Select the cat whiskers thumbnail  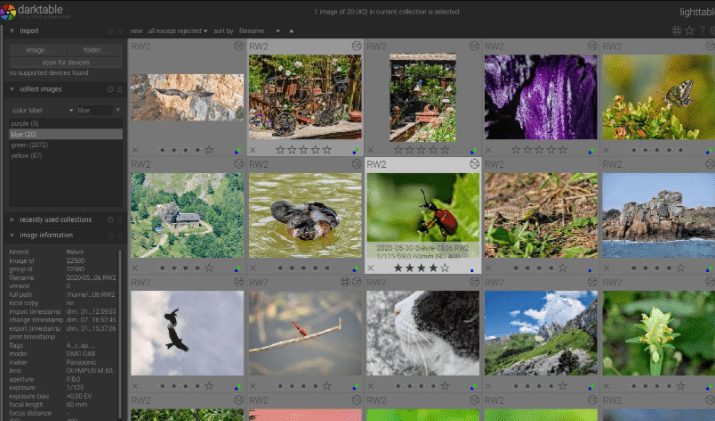pyautogui.click(x=423, y=333)
